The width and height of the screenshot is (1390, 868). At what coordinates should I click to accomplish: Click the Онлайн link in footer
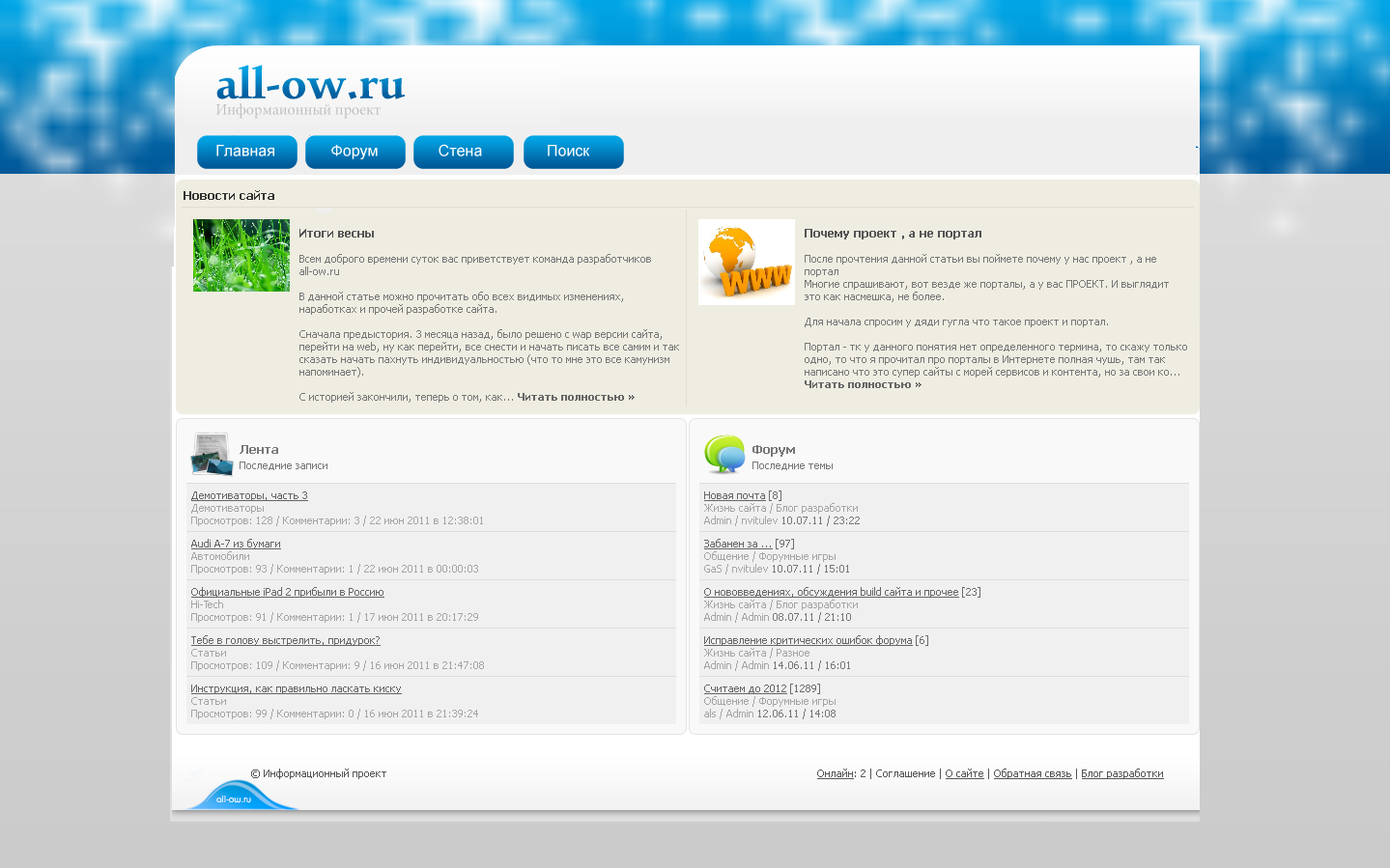point(835,773)
